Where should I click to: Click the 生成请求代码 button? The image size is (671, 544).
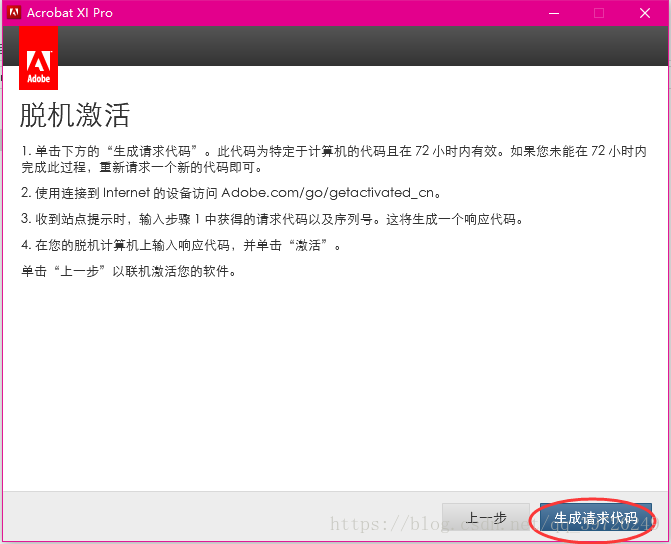[x=596, y=517]
